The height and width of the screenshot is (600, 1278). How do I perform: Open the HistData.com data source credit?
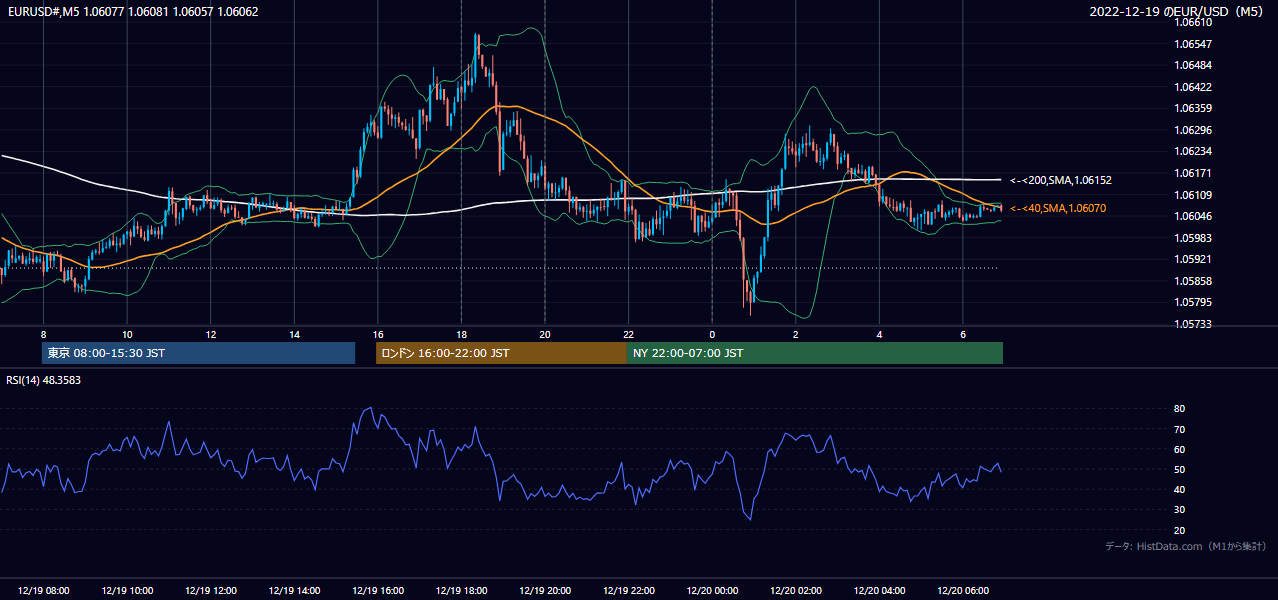point(1185,546)
